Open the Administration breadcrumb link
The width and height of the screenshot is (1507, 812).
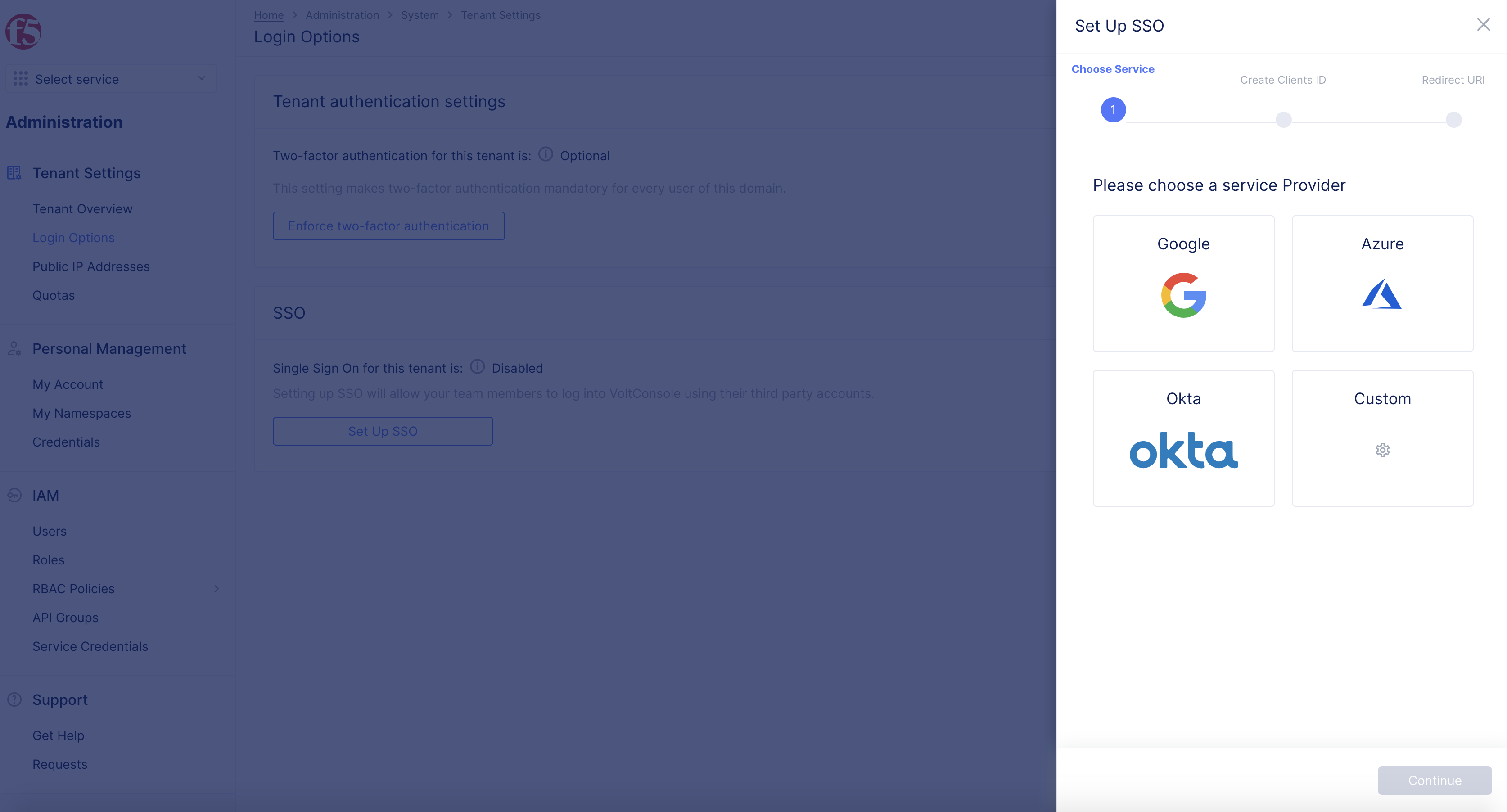(342, 14)
